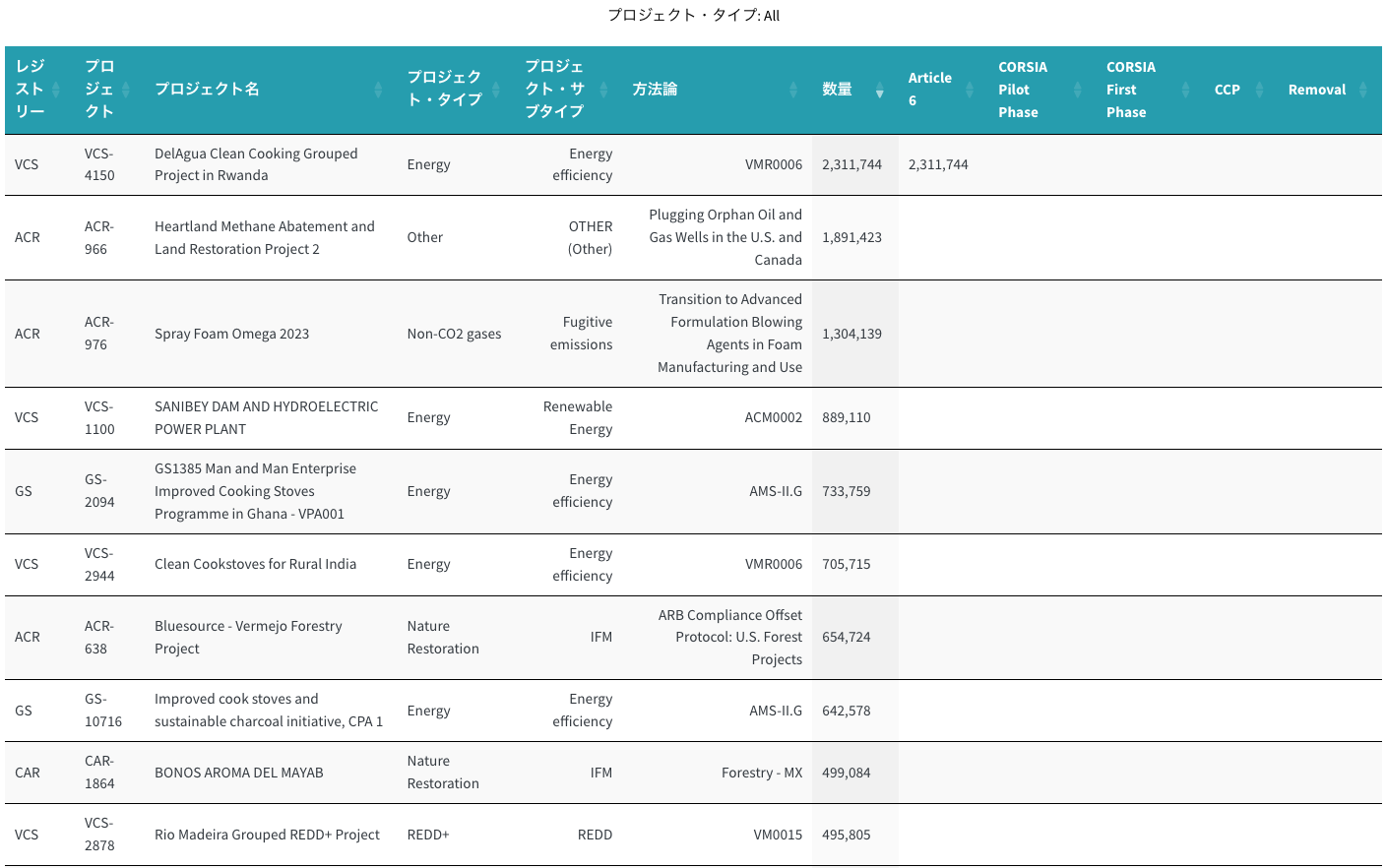This screenshot has width=1386, height=868.
Task: Click sort arrows in プロジェクト・タイプ header
Action: click(x=496, y=90)
